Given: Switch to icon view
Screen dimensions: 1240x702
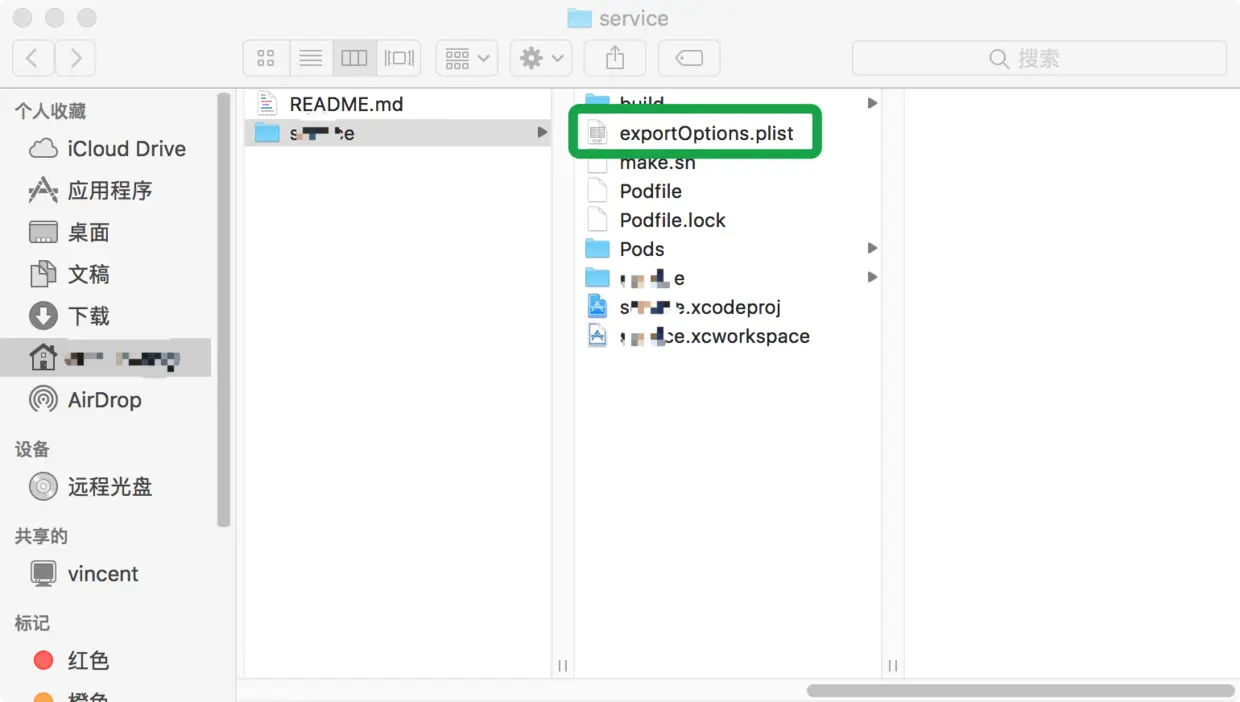Looking at the screenshot, I should [x=266, y=58].
